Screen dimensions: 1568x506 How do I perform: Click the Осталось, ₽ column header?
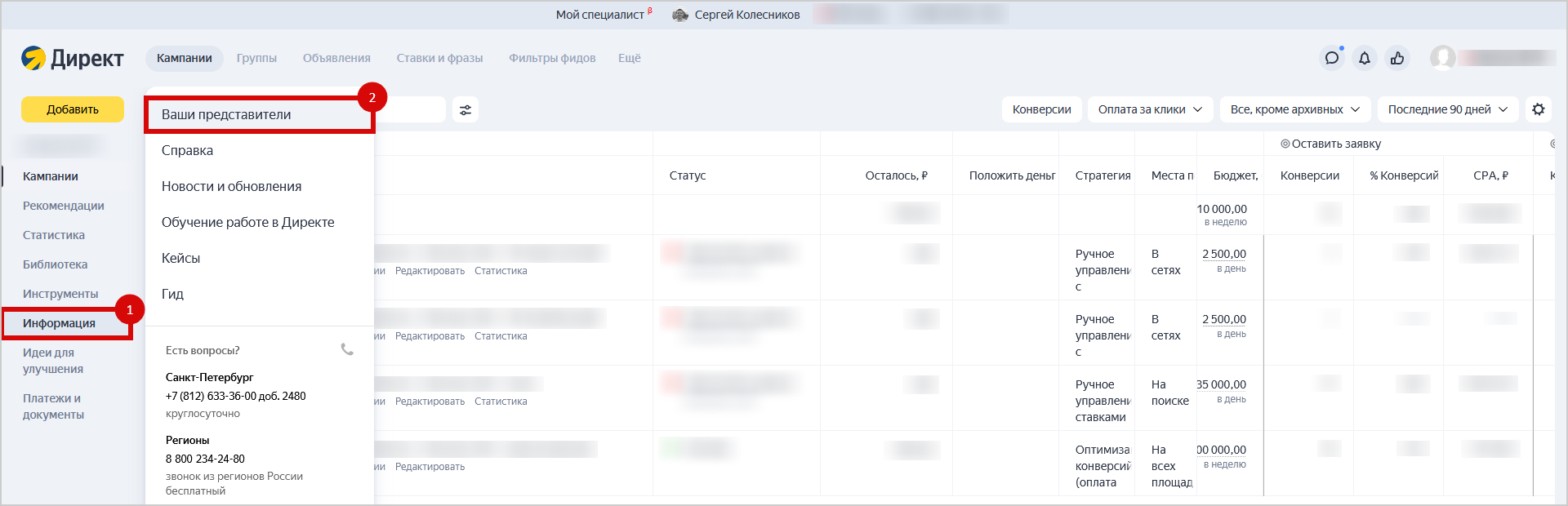896,175
